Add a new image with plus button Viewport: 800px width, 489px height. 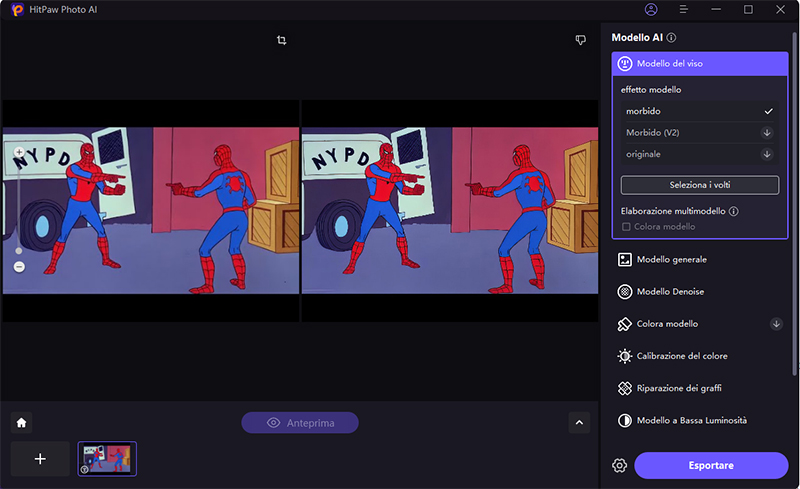click(40, 459)
